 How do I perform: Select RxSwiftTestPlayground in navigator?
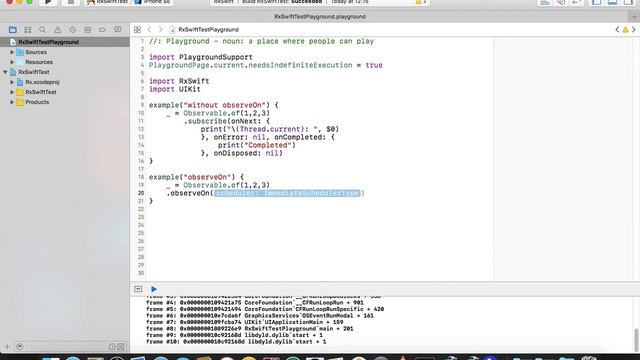pyautogui.click(x=65, y=42)
